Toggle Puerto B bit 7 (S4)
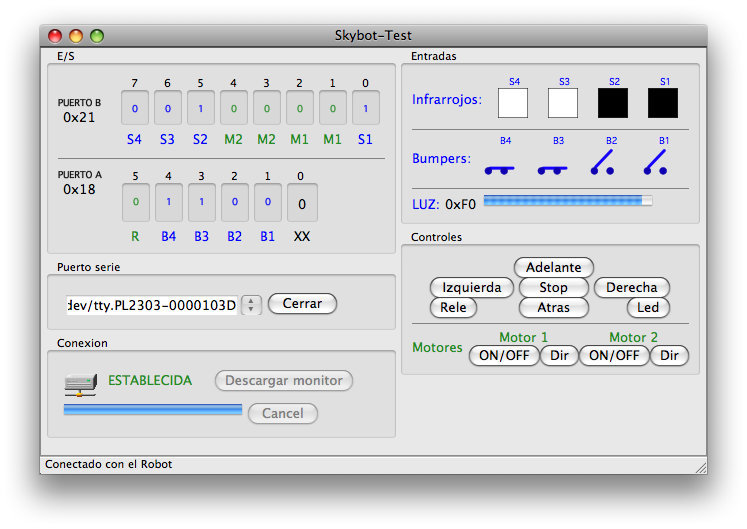This screenshot has height=529, width=747. [x=135, y=108]
